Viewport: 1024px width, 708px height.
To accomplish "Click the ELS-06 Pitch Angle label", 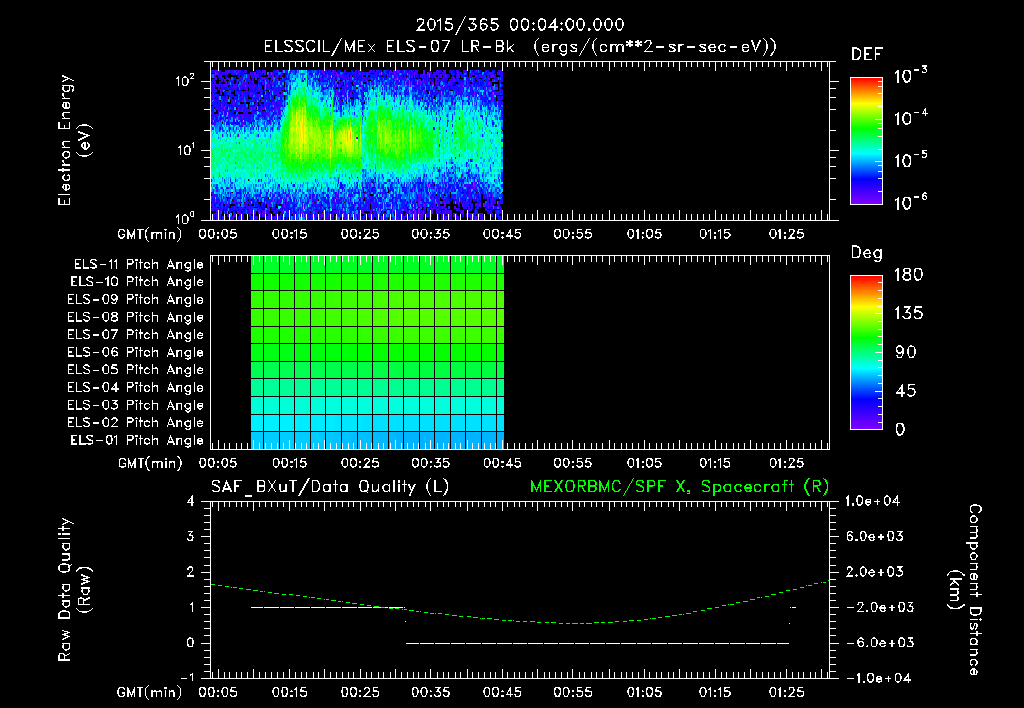I will pyautogui.click(x=136, y=352).
